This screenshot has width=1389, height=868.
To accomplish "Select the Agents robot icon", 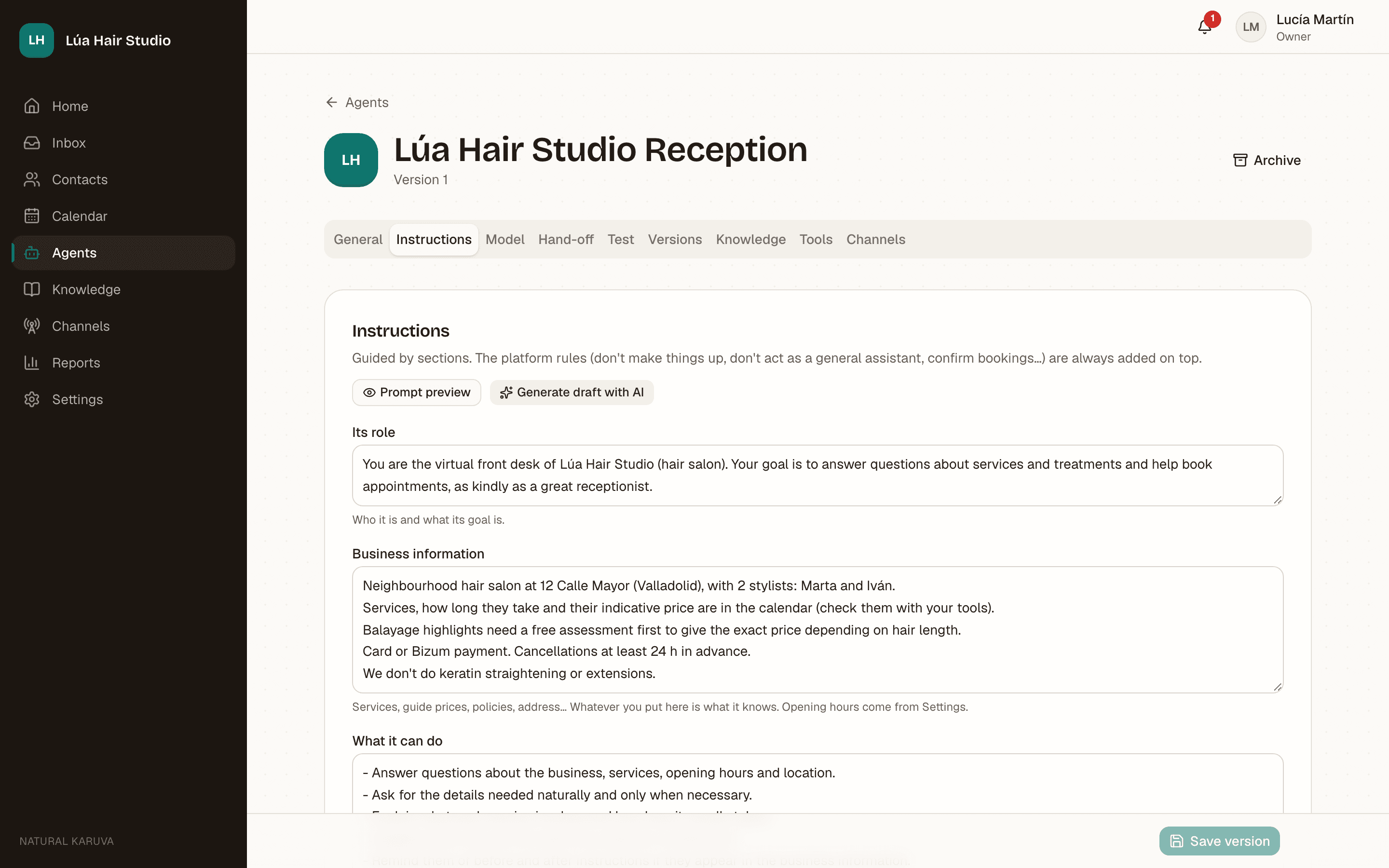I will coord(31,253).
